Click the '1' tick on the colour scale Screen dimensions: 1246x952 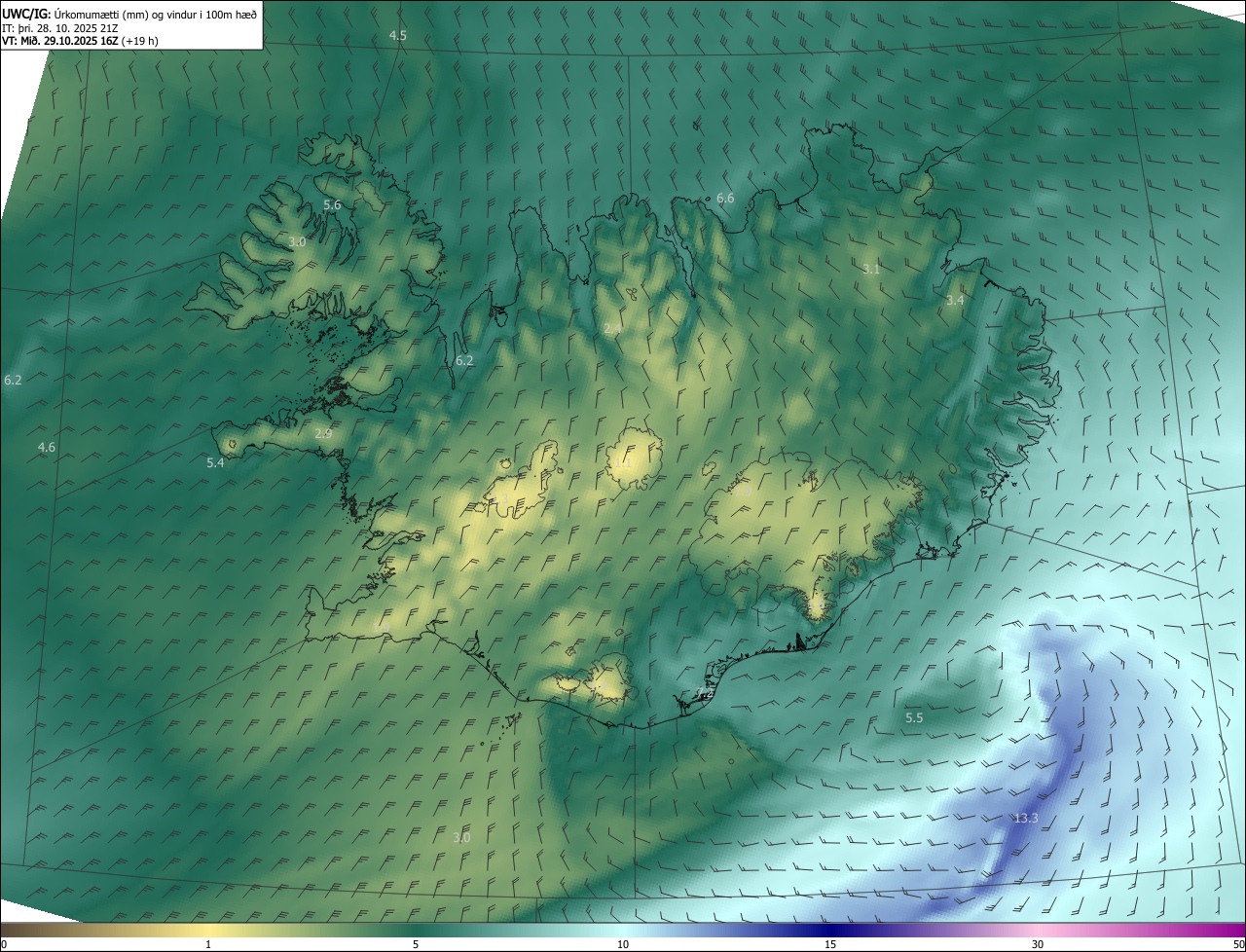(x=208, y=944)
